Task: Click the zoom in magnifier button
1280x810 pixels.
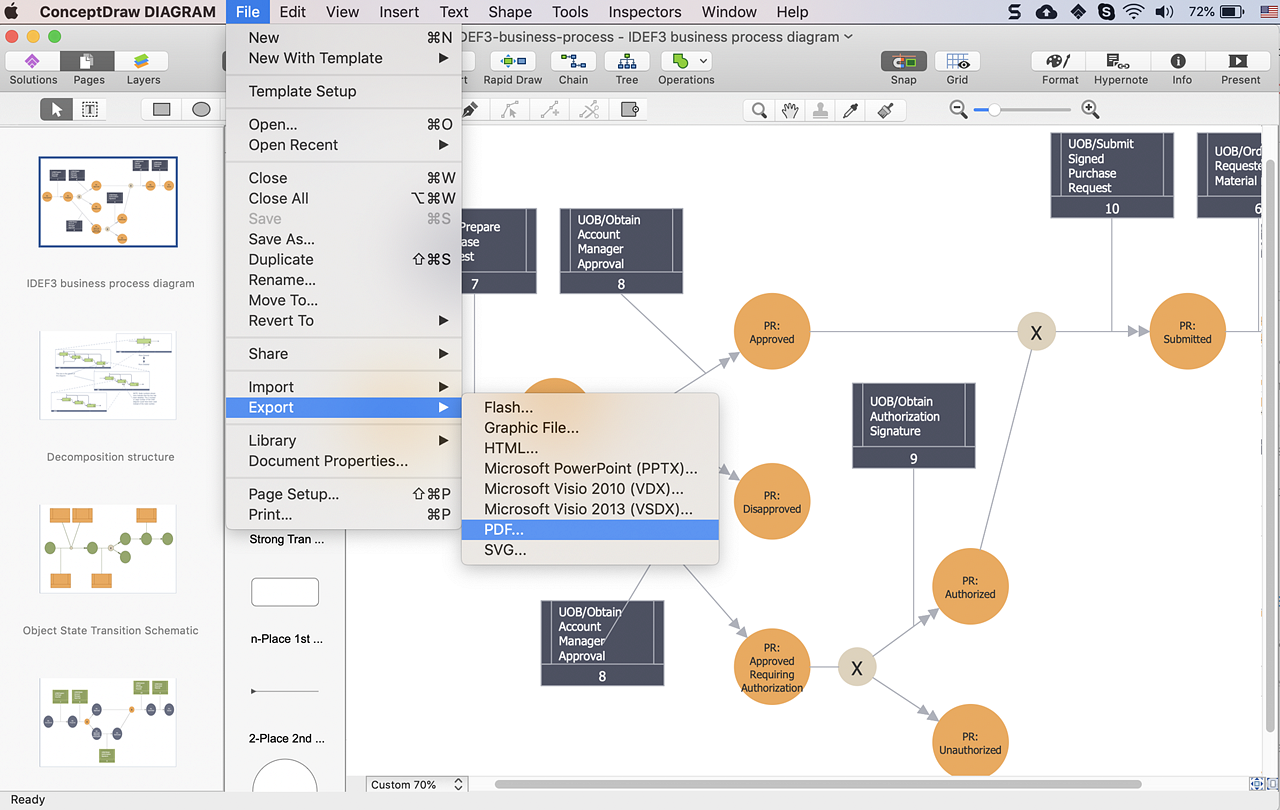Action: (1090, 110)
